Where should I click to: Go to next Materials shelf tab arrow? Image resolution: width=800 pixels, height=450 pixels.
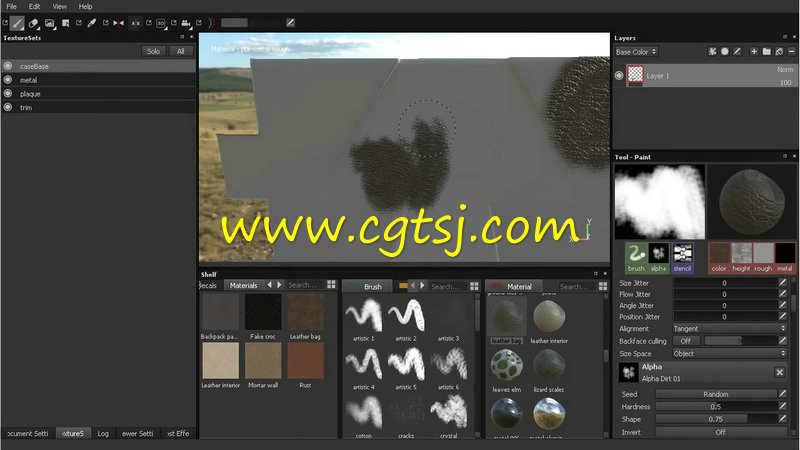pyautogui.click(x=279, y=285)
